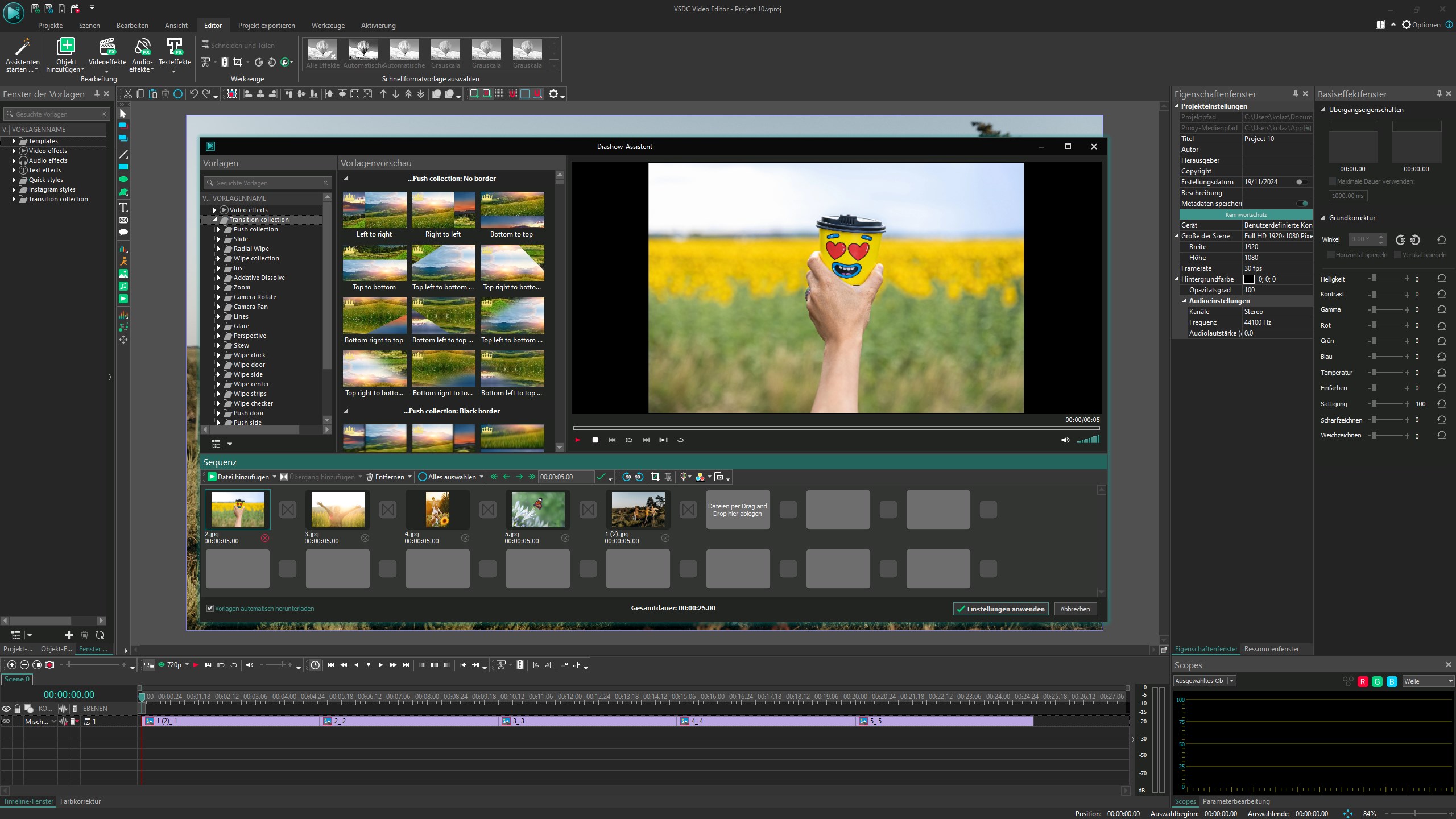Open the Szenen menu
The image size is (1456, 819).
(x=89, y=25)
